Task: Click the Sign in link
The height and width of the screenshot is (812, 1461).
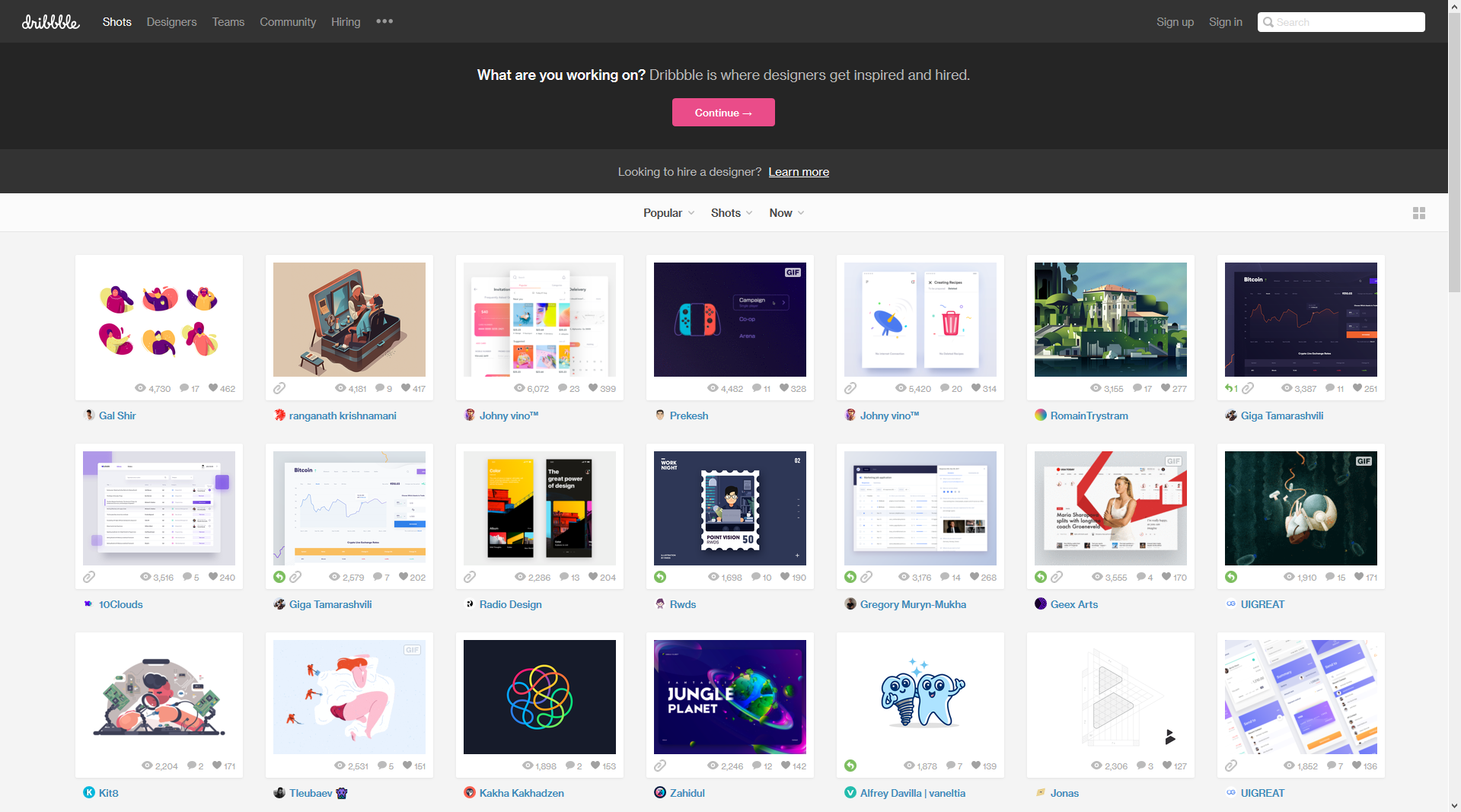Action: [1225, 22]
